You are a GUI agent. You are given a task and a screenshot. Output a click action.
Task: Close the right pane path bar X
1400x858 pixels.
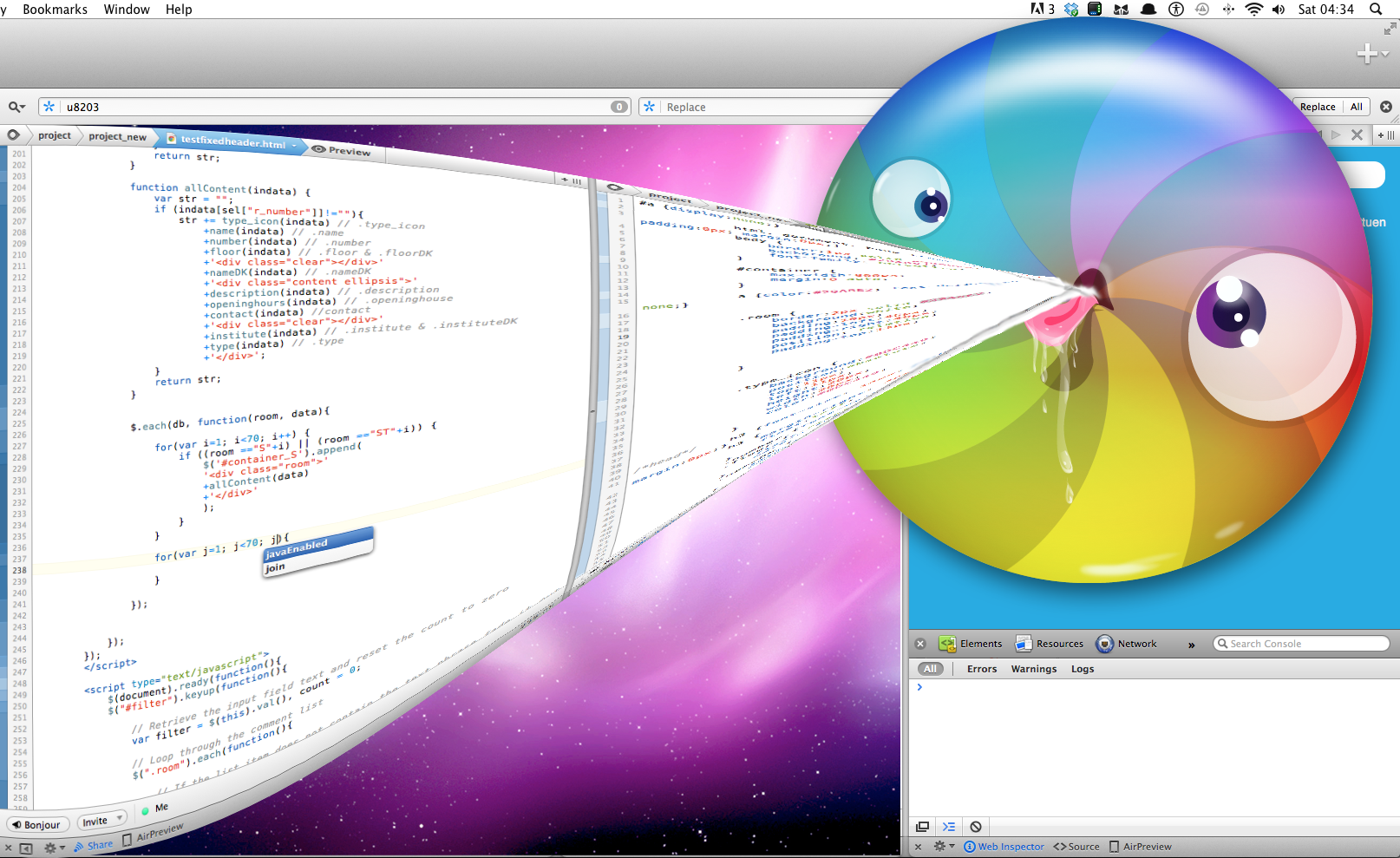click(1357, 134)
